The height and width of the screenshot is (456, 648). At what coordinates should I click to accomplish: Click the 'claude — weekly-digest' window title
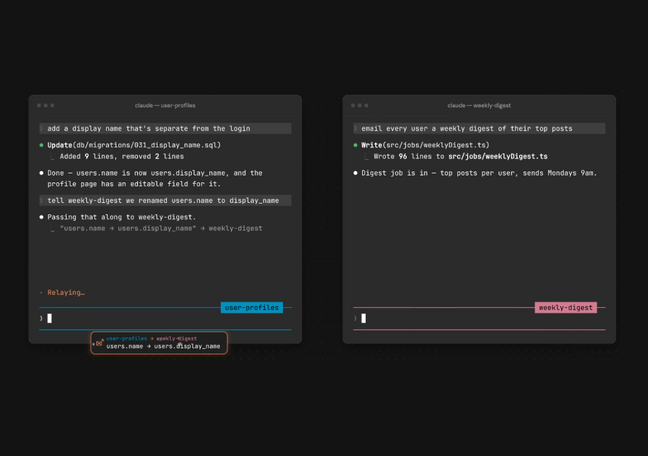click(x=479, y=105)
